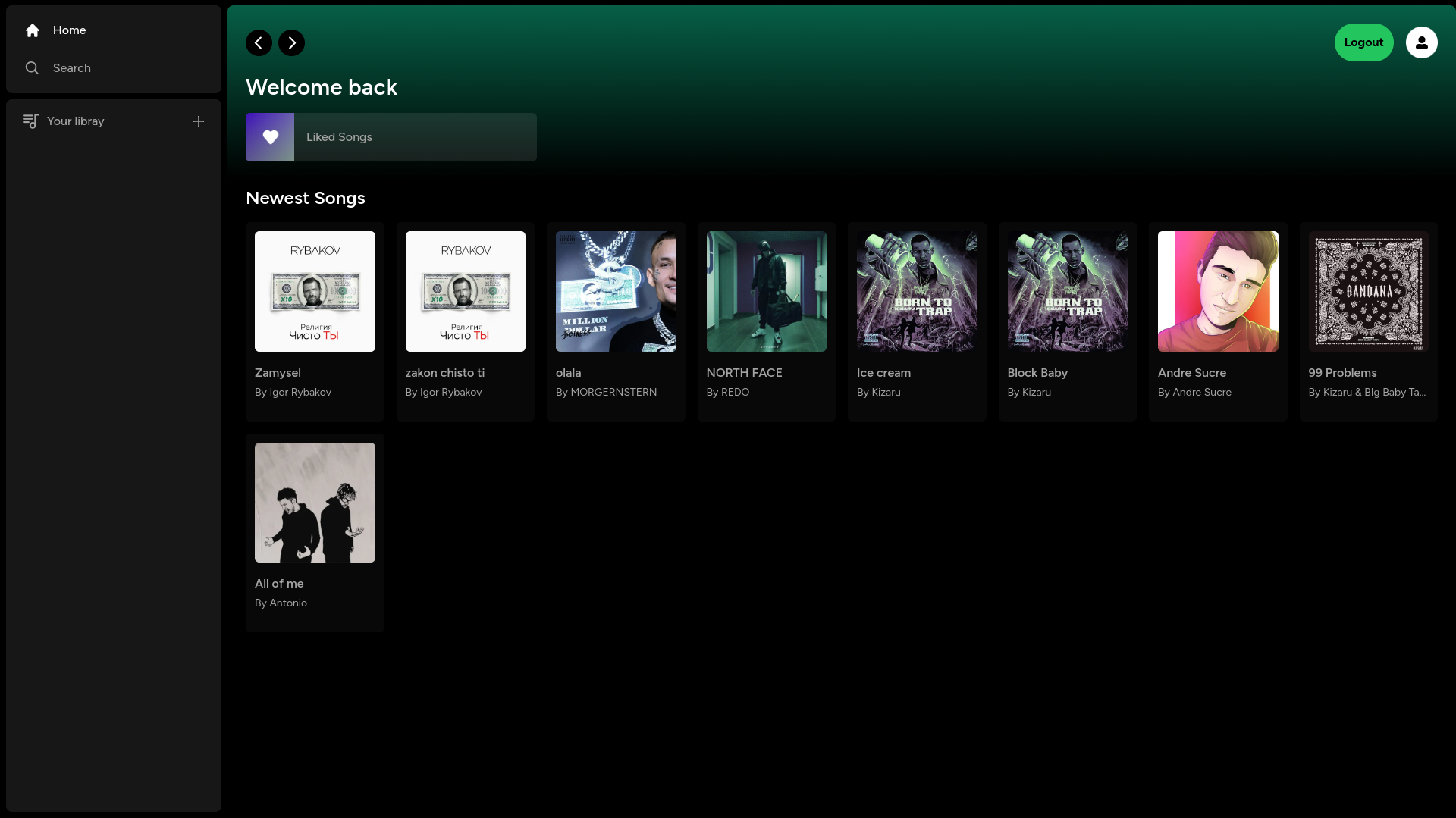Image resolution: width=1456 pixels, height=818 pixels.
Task: Click the zakon chisto ti song title
Action: (445, 373)
